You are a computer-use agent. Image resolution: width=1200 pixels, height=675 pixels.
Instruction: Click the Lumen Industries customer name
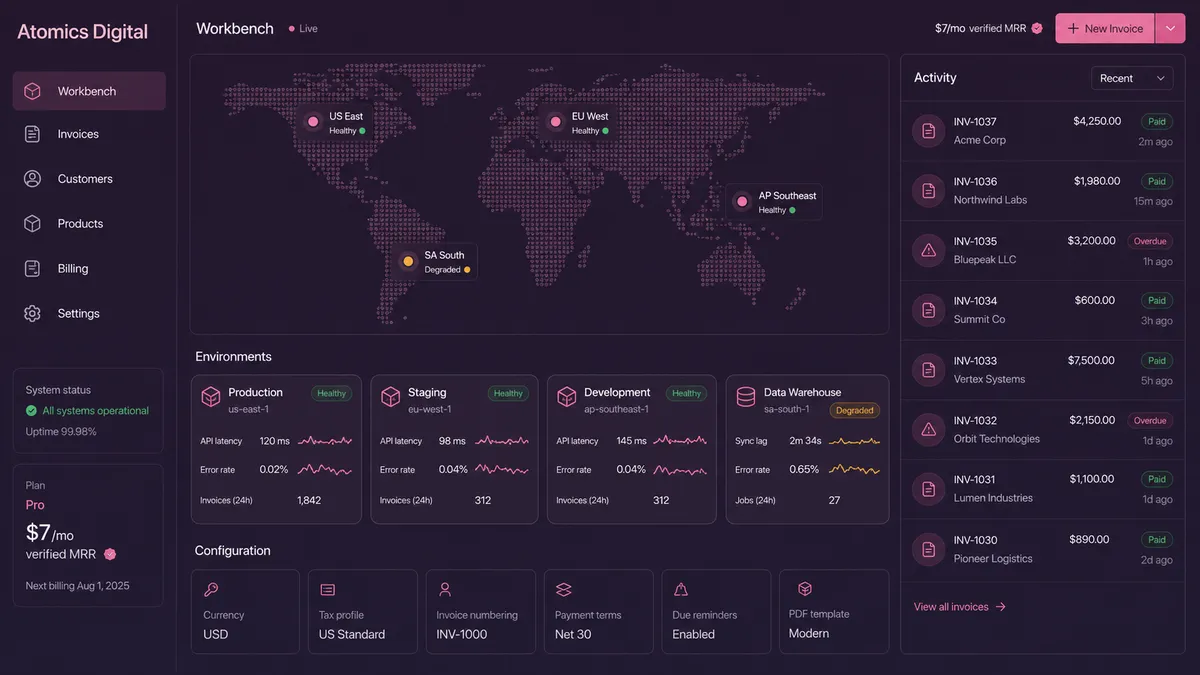point(993,498)
